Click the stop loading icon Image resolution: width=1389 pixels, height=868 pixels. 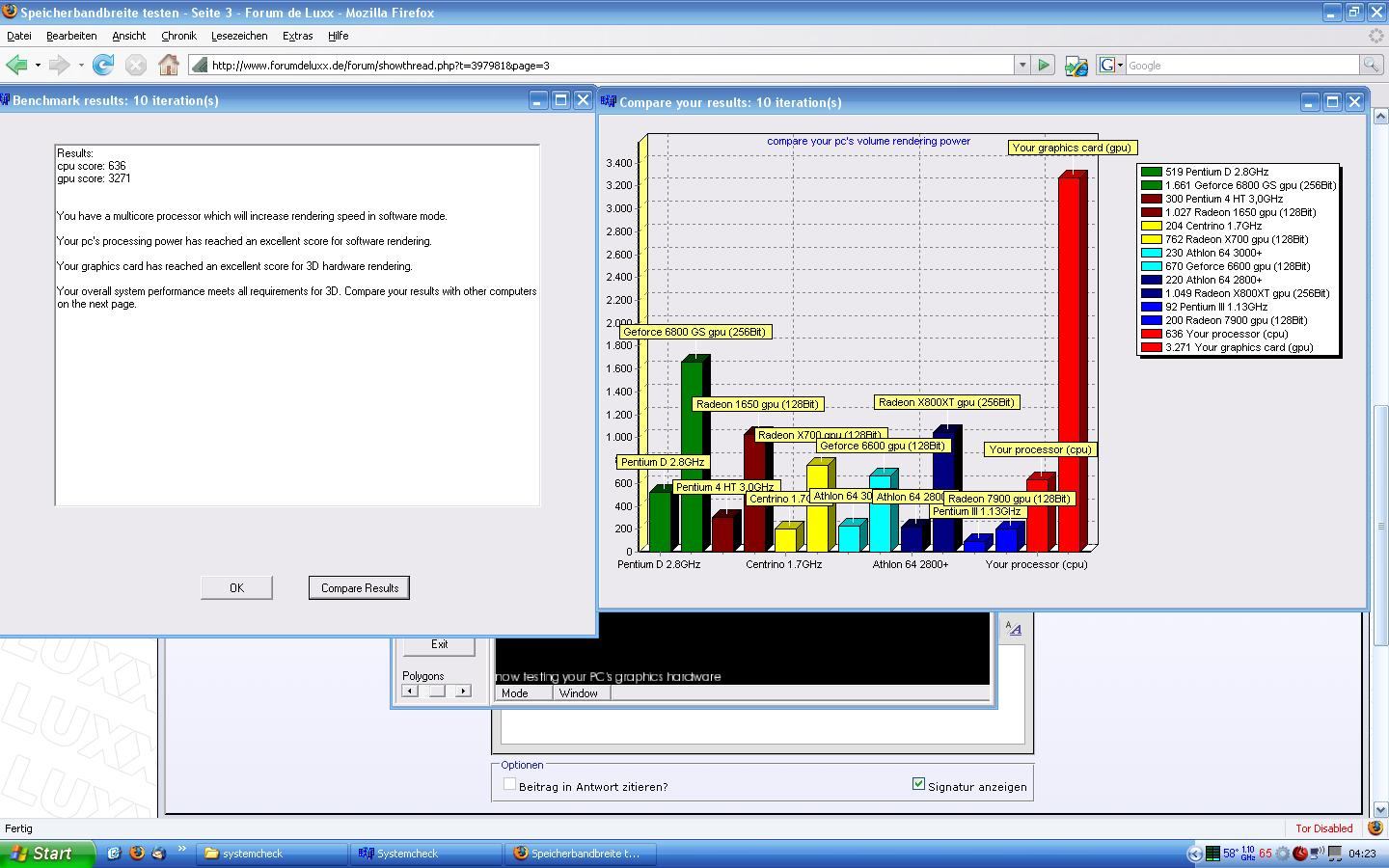pos(136,65)
